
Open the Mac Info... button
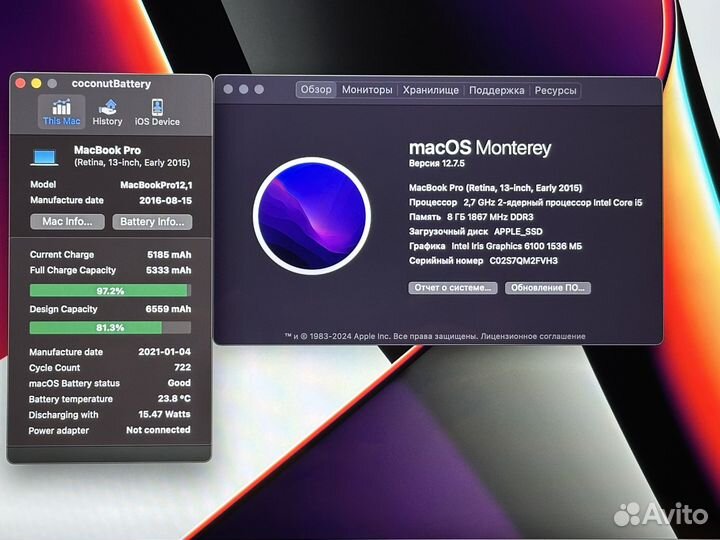point(68,221)
